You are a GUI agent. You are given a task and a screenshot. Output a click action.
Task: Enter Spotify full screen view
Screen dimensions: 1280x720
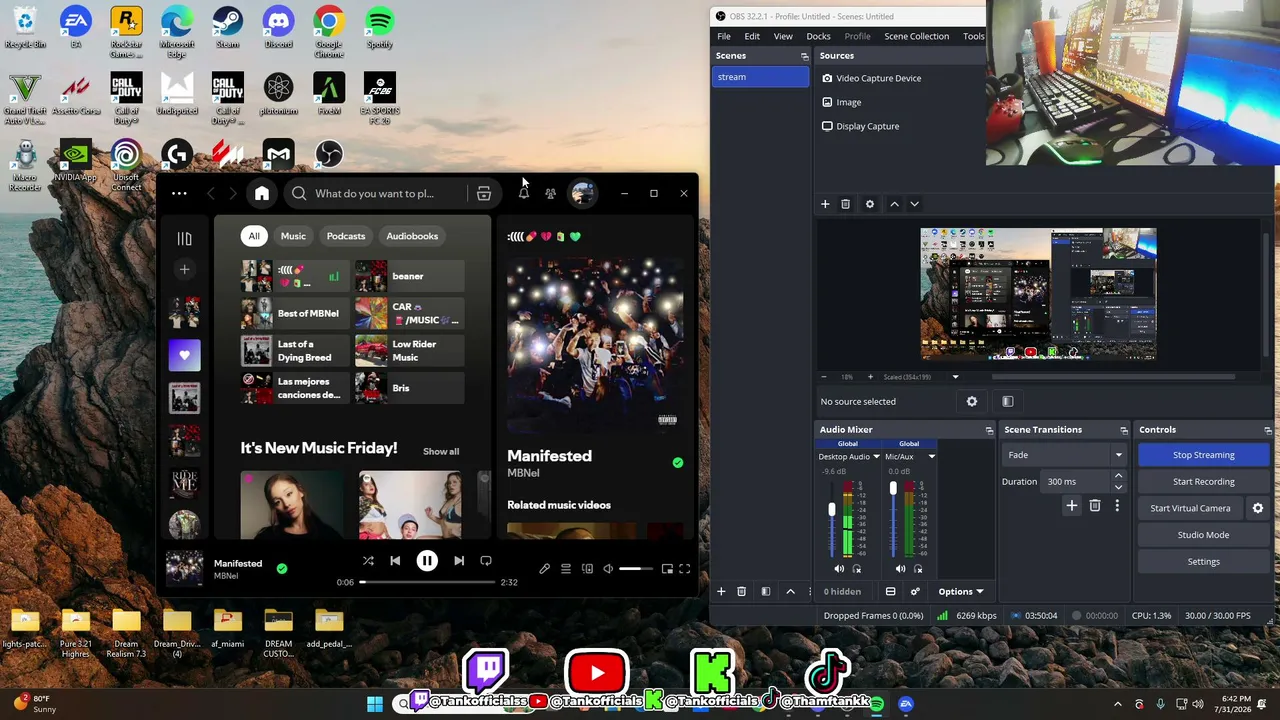pos(685,569)
